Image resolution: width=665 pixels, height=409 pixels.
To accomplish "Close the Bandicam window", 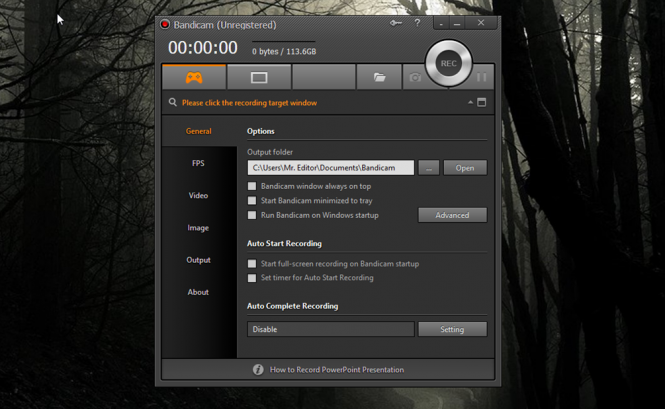I will click(x=481, y=23).
